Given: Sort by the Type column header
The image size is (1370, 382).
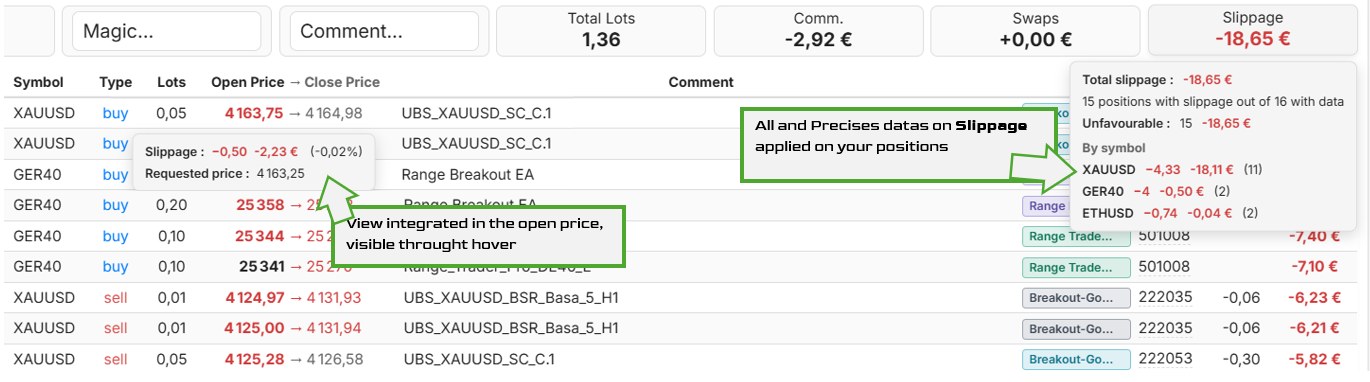Looking at the screenshot, I should pyautogui.click(x=116, y=82).
